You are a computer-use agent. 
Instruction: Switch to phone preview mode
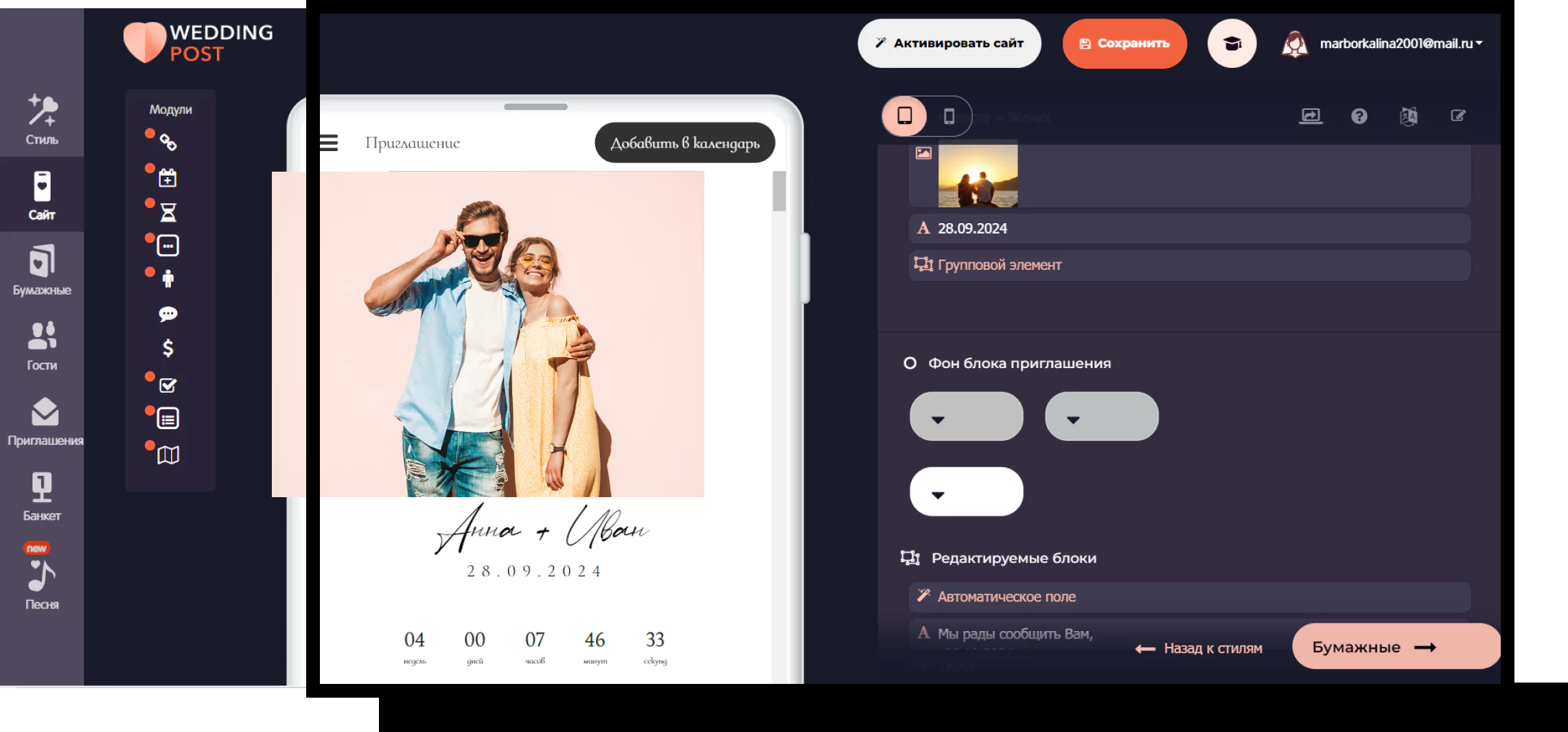coord(949,117)
